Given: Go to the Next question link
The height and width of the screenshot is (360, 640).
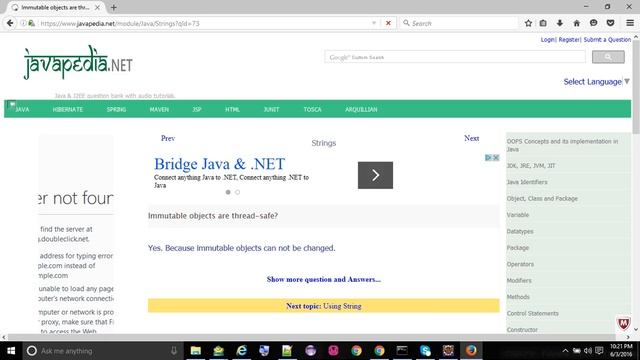Looking at the screenshot, I should coord(471,138).
